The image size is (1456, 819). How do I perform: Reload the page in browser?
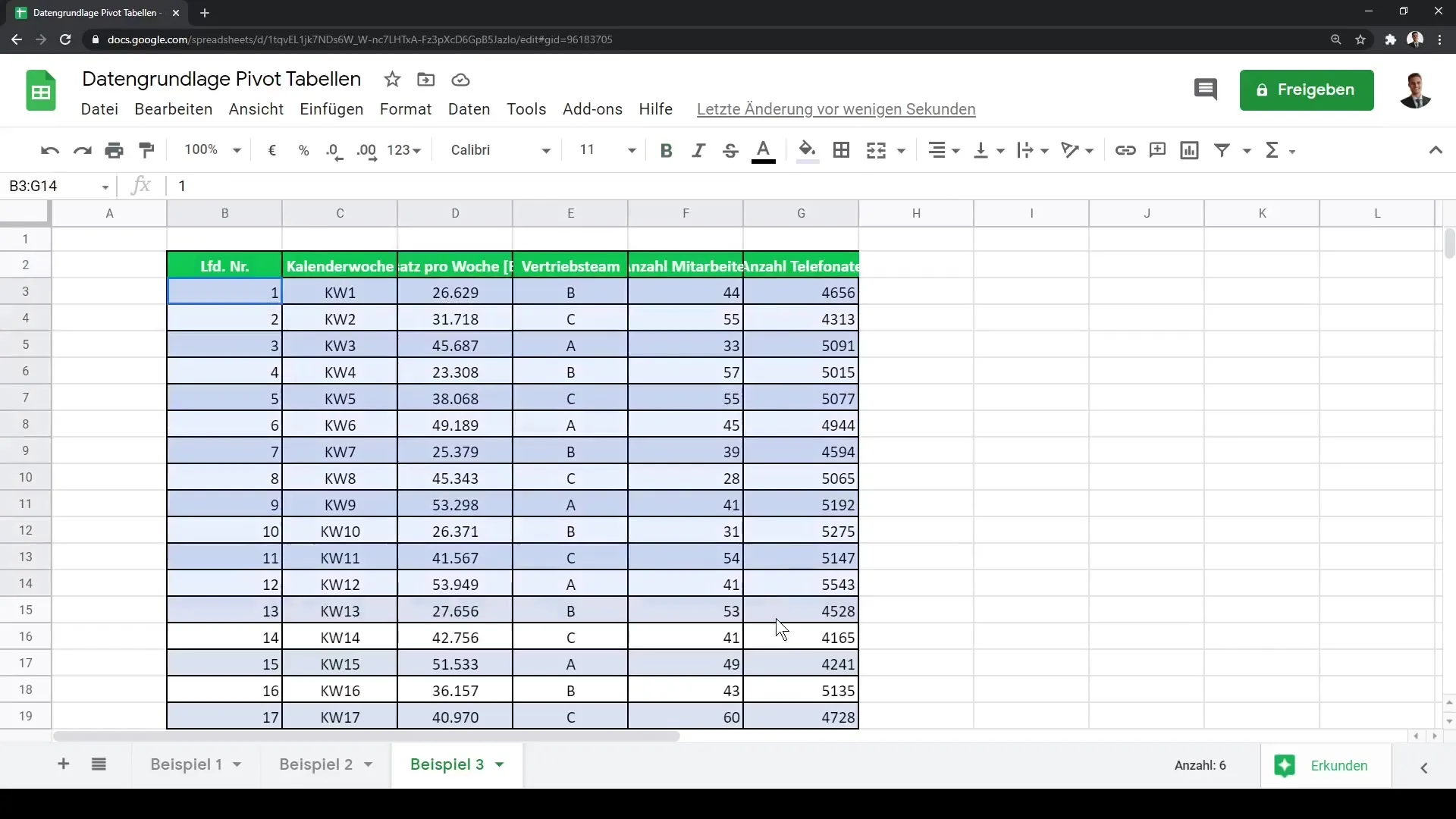[x=65, y=39]
